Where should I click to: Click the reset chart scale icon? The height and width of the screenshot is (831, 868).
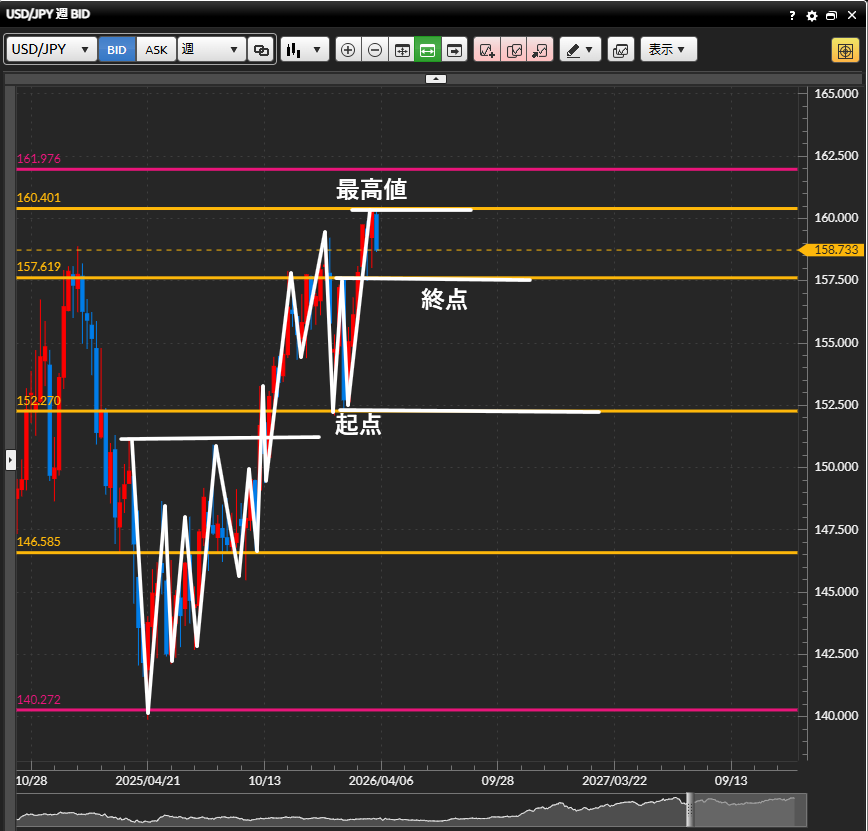(402, 50)
